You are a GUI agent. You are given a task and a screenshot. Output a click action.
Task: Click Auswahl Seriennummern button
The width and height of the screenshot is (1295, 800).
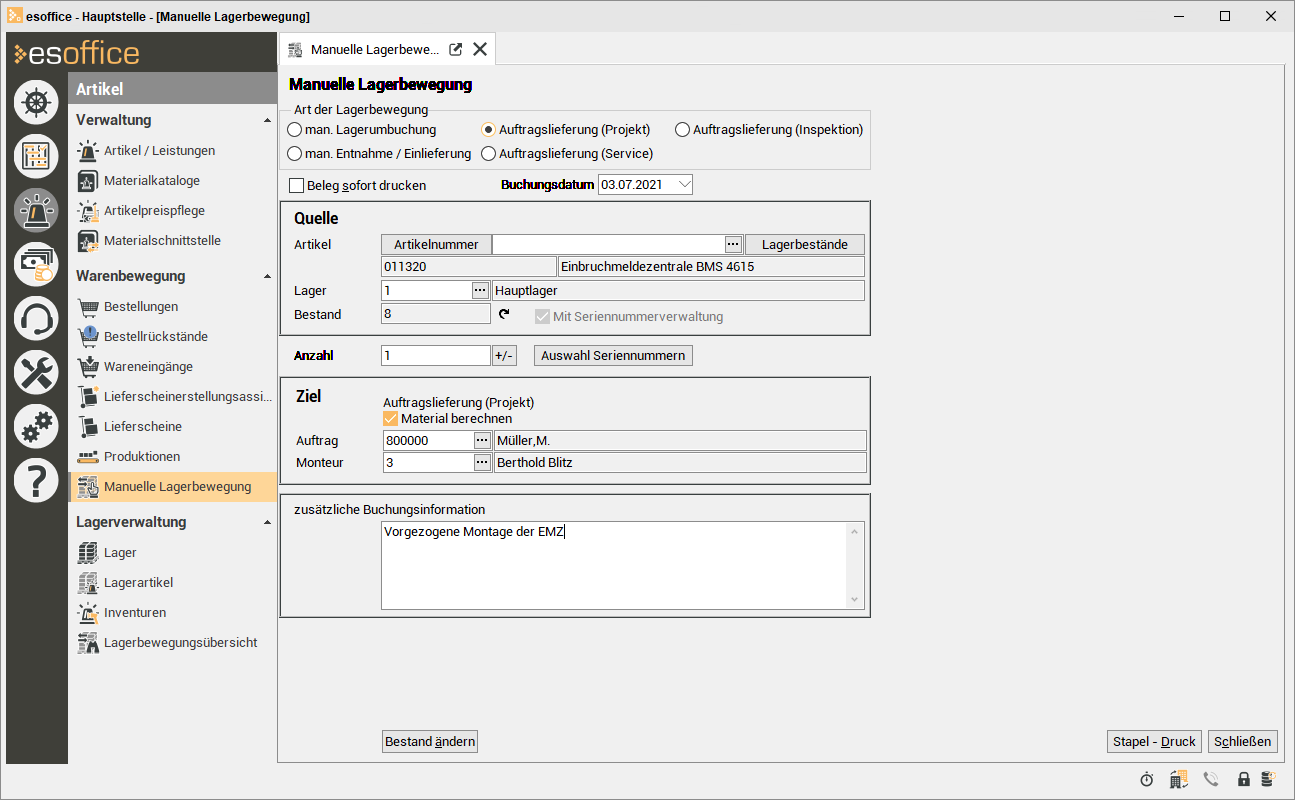tap(613, 356)
